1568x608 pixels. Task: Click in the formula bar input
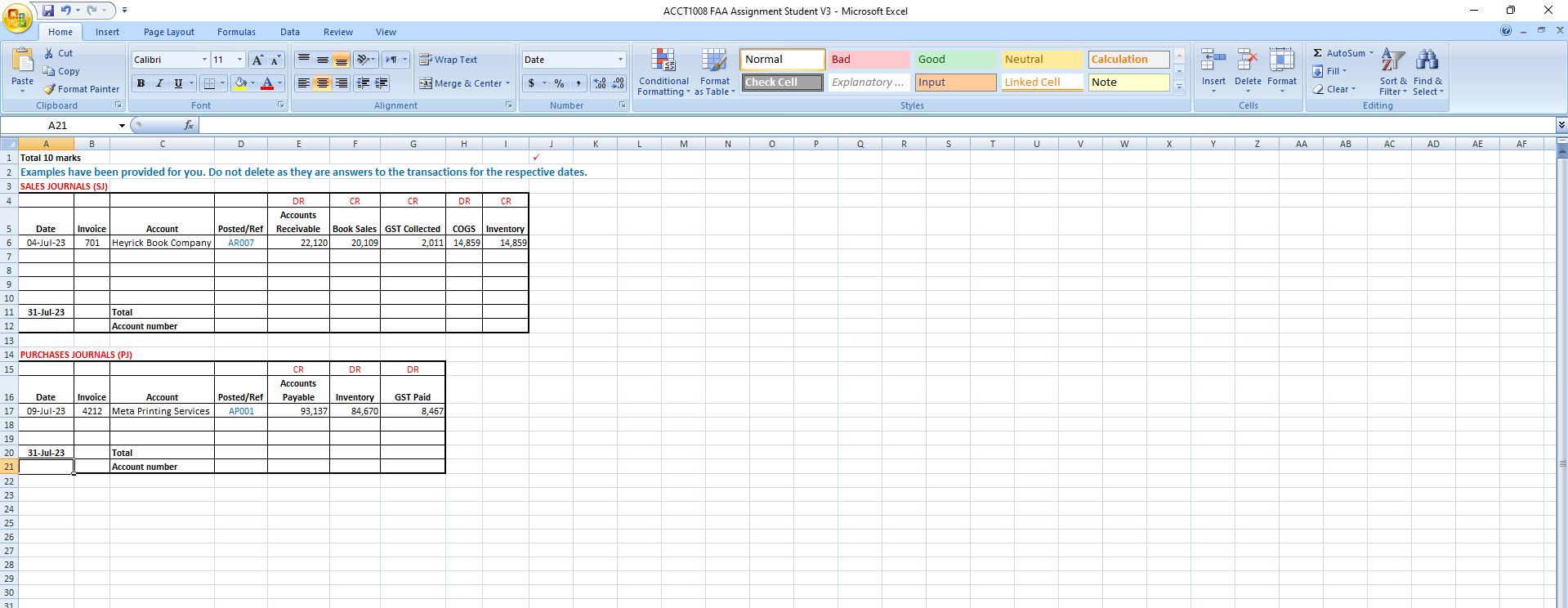point(877,125)
